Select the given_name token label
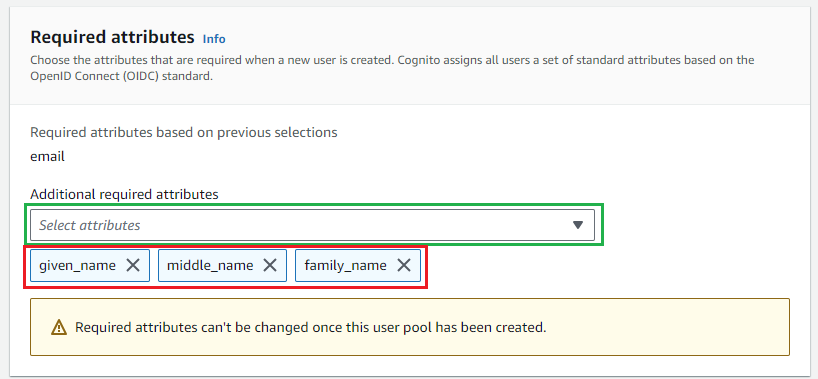This screenshot has height=379, width=818. (x=77, y=266)
